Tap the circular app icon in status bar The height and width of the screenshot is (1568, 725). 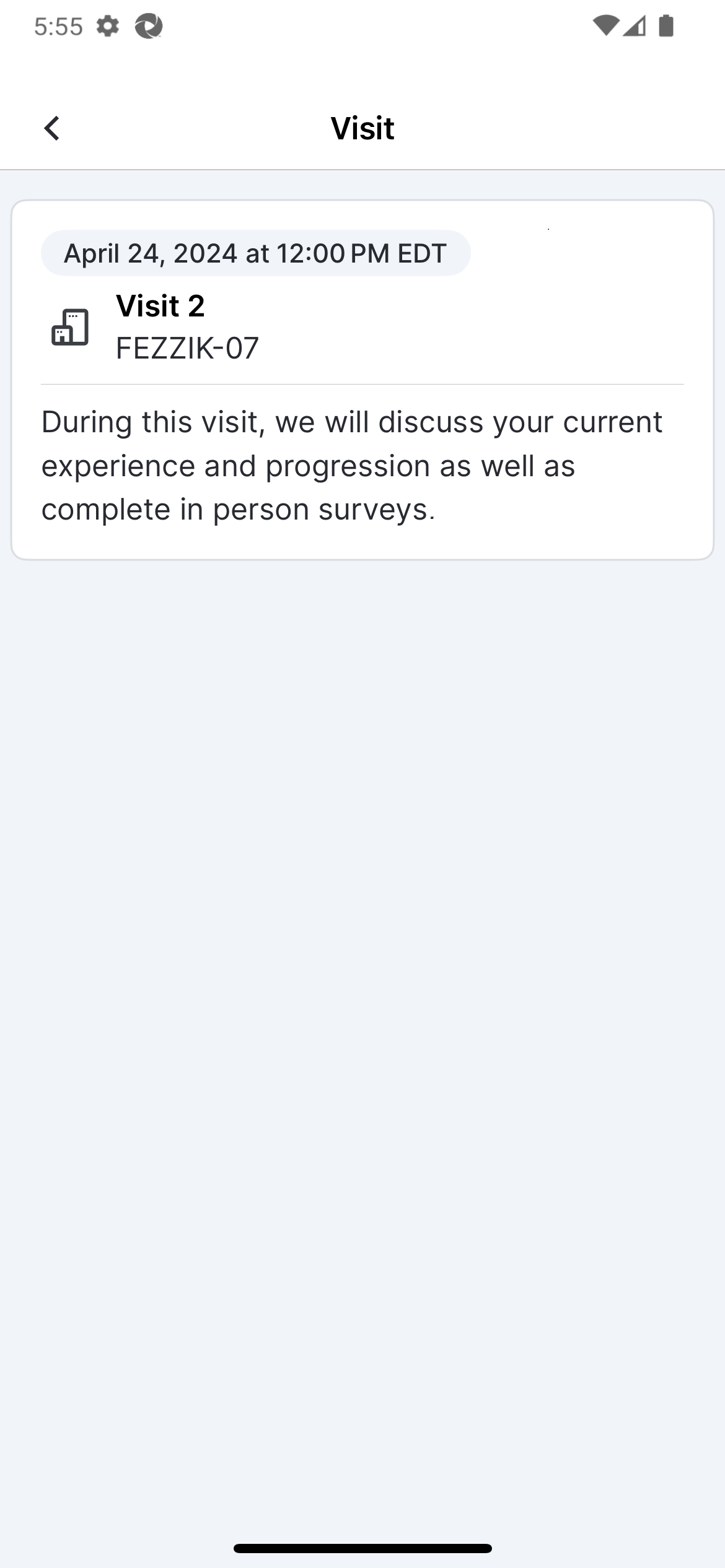[149, 27]
